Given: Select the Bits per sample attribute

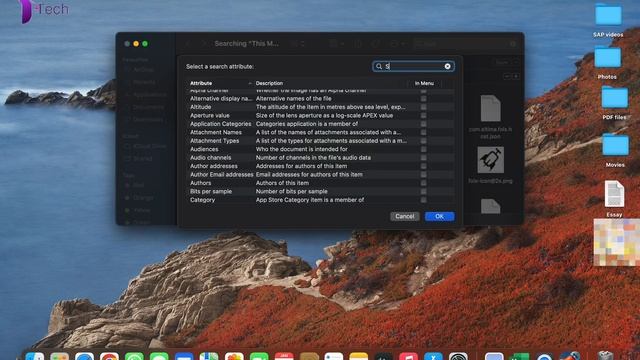Looking at the screenshot, I should 320,191.
